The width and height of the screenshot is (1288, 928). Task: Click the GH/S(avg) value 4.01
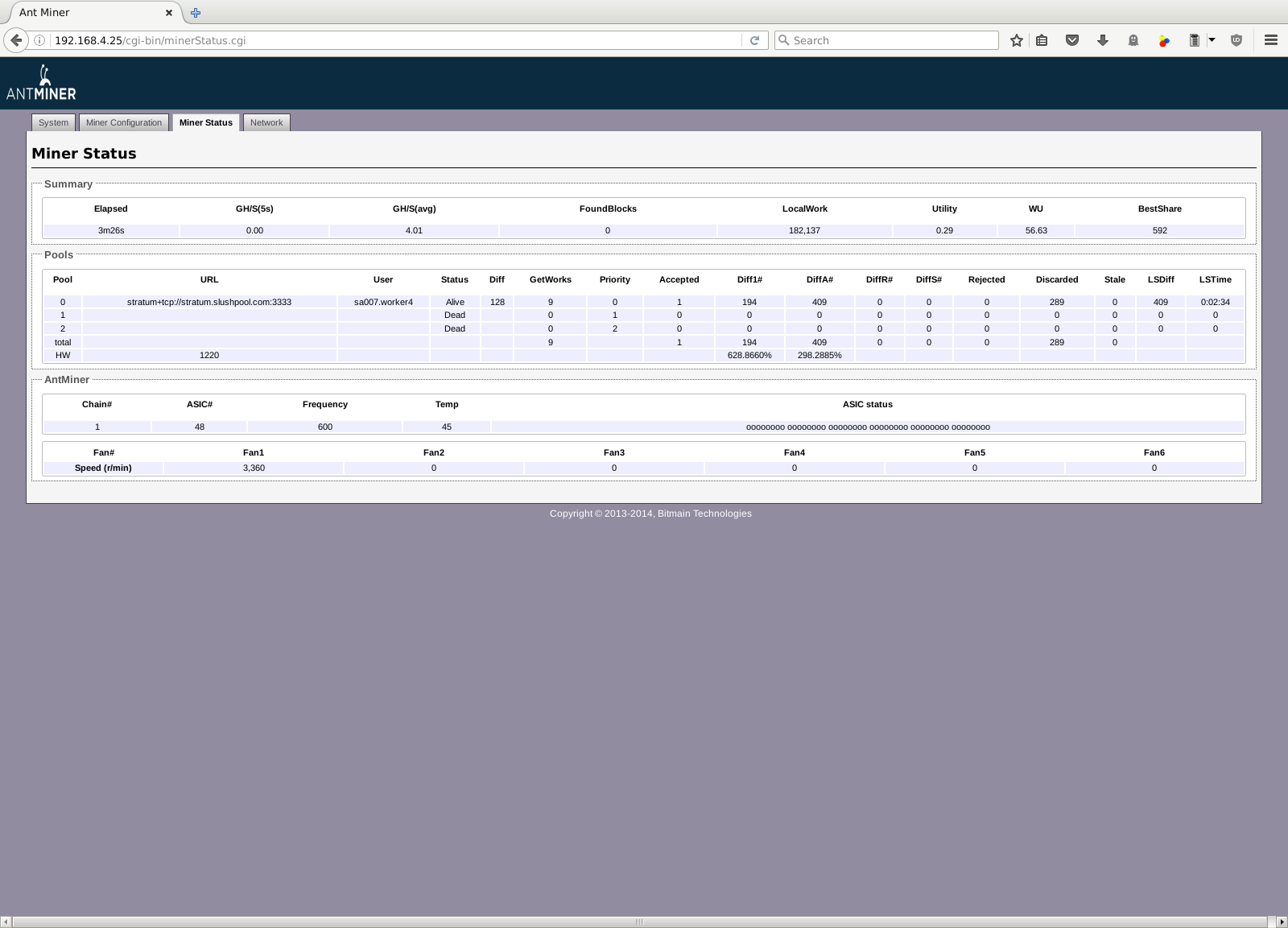pos(414,230)
